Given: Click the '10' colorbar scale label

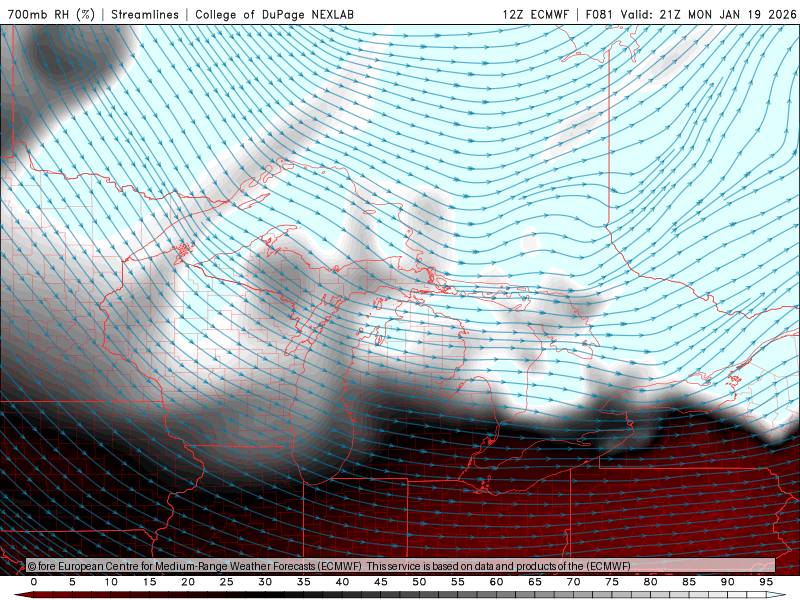Looking at the screenshot, I should point(111,582).
